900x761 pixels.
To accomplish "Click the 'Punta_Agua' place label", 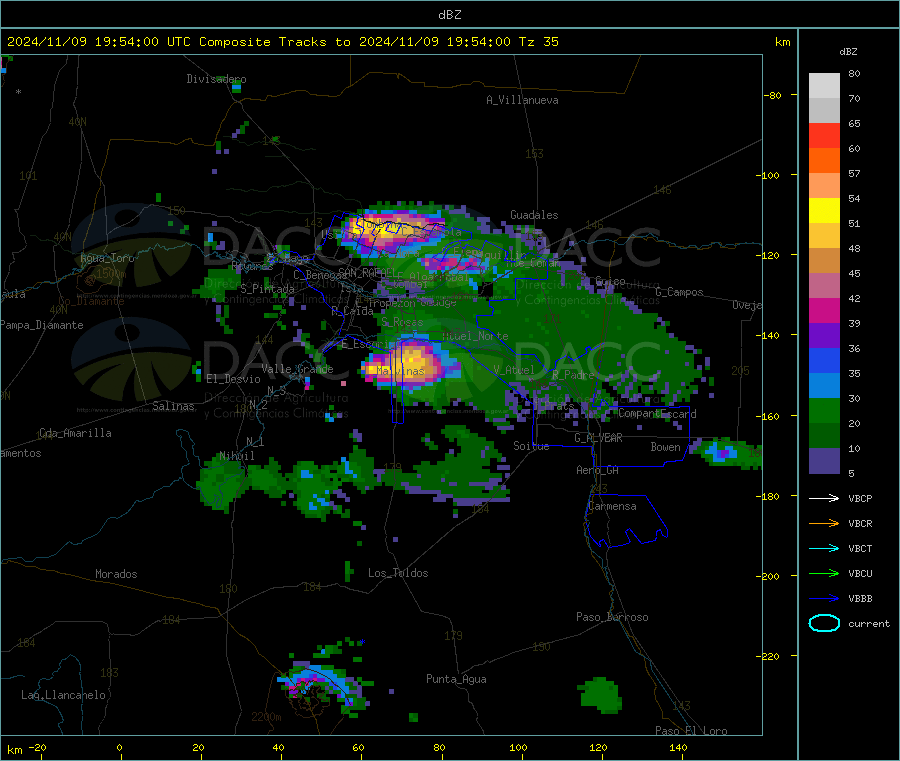I will (x=456, y=679).
